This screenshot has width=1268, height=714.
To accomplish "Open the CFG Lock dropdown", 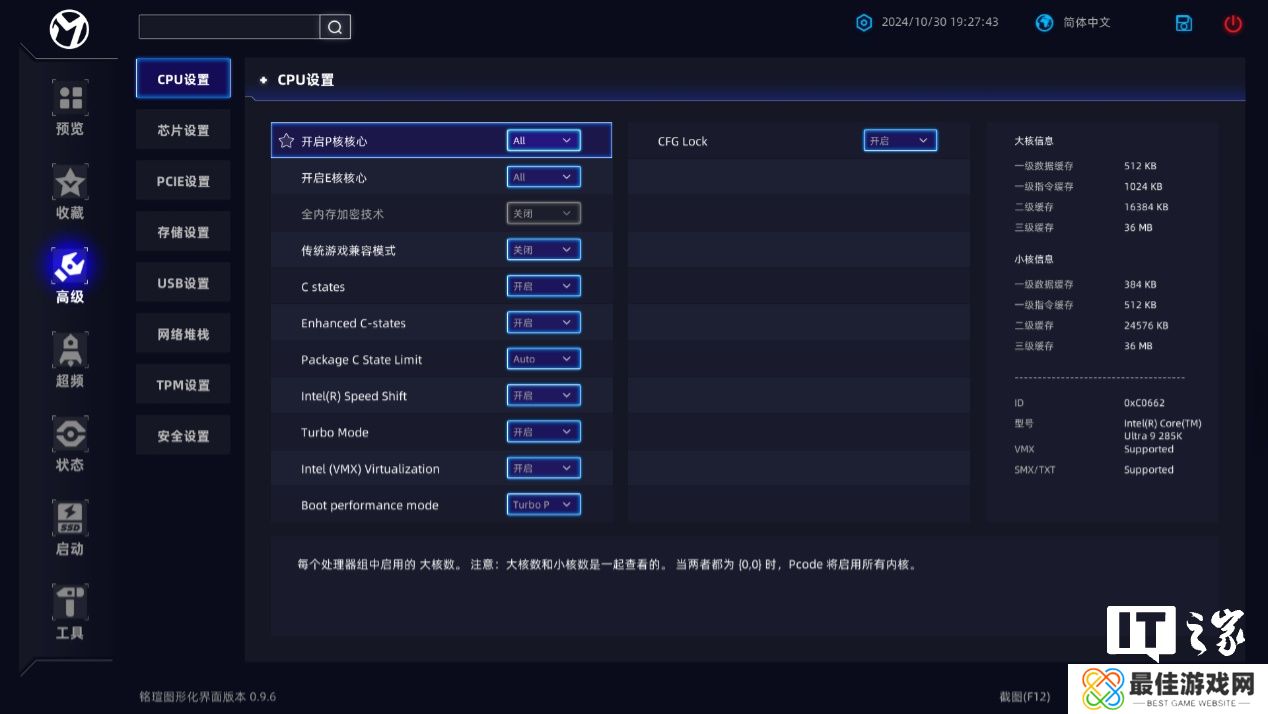I will [900, 141].
